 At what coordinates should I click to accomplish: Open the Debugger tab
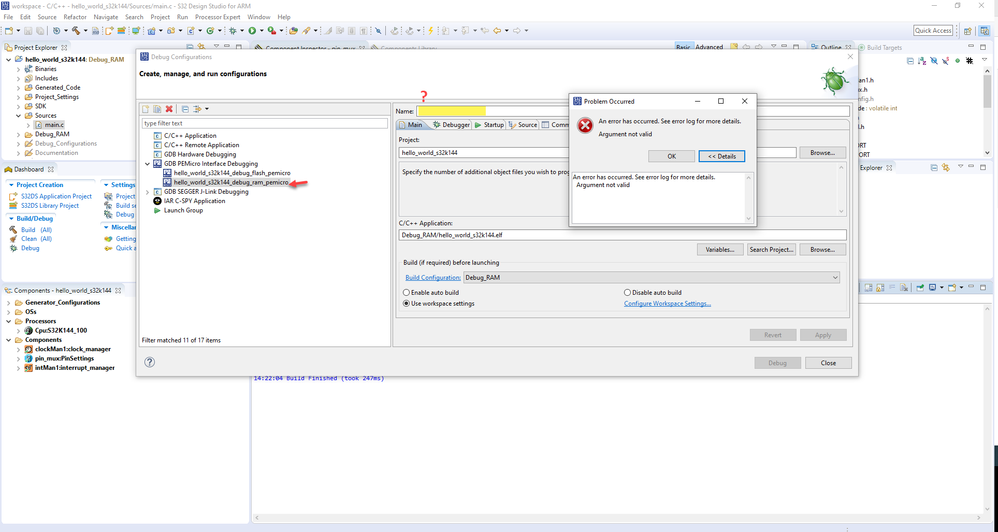point(451,125)
